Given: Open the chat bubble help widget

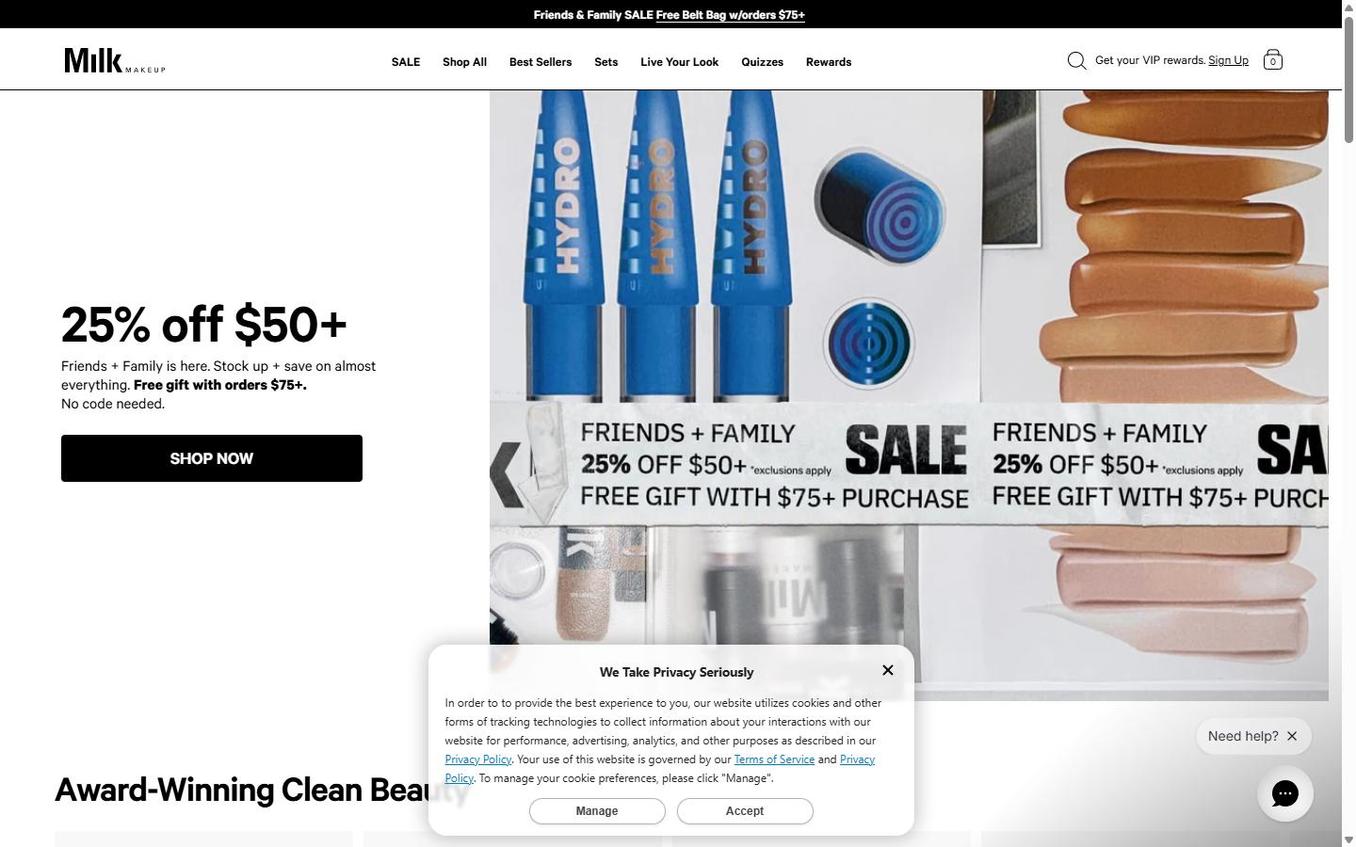Looking at the screenshot, I should click(x=1285, y=793).
